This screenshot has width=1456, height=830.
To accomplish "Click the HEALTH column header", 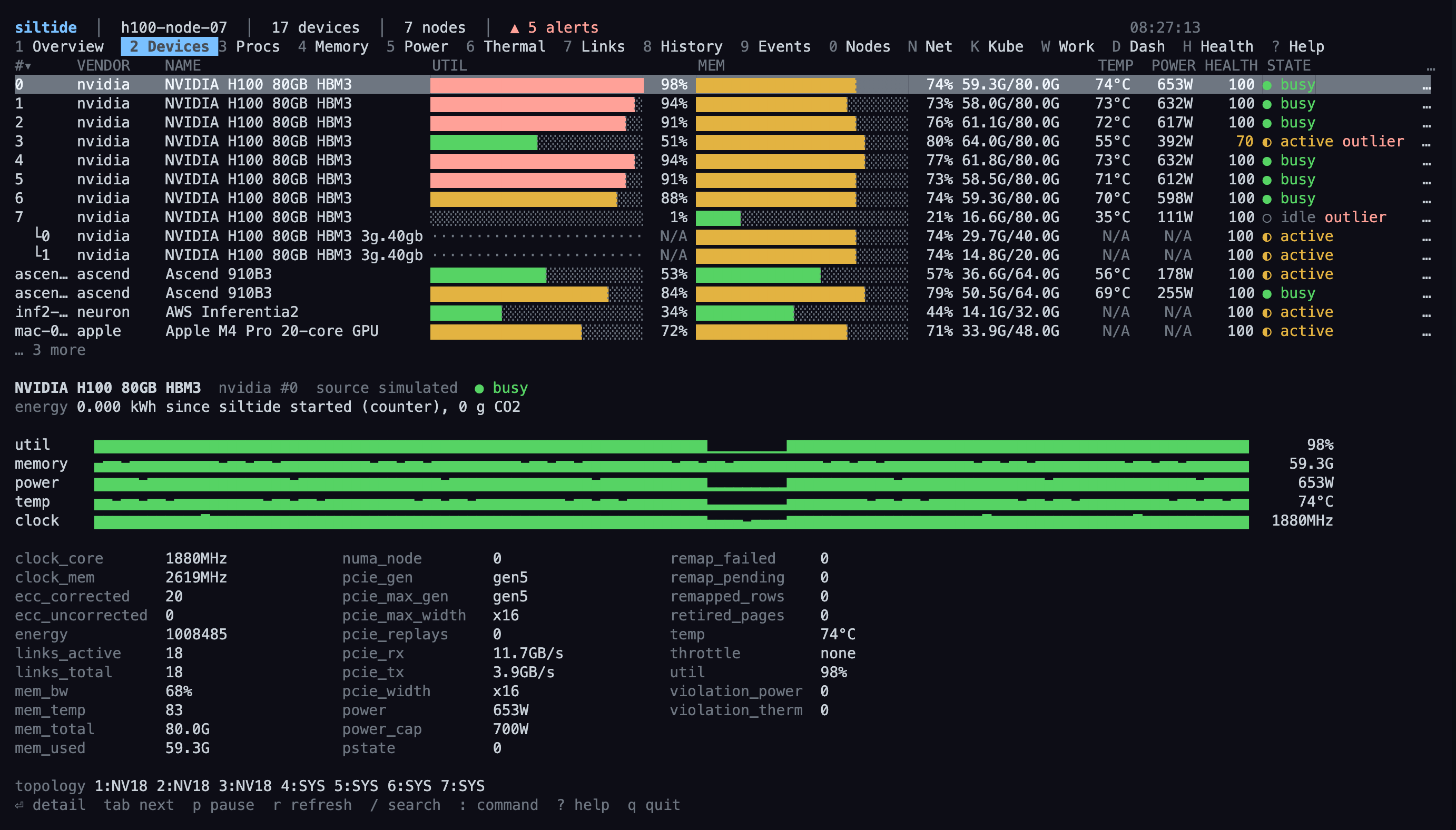I will tap(1231, 65).
